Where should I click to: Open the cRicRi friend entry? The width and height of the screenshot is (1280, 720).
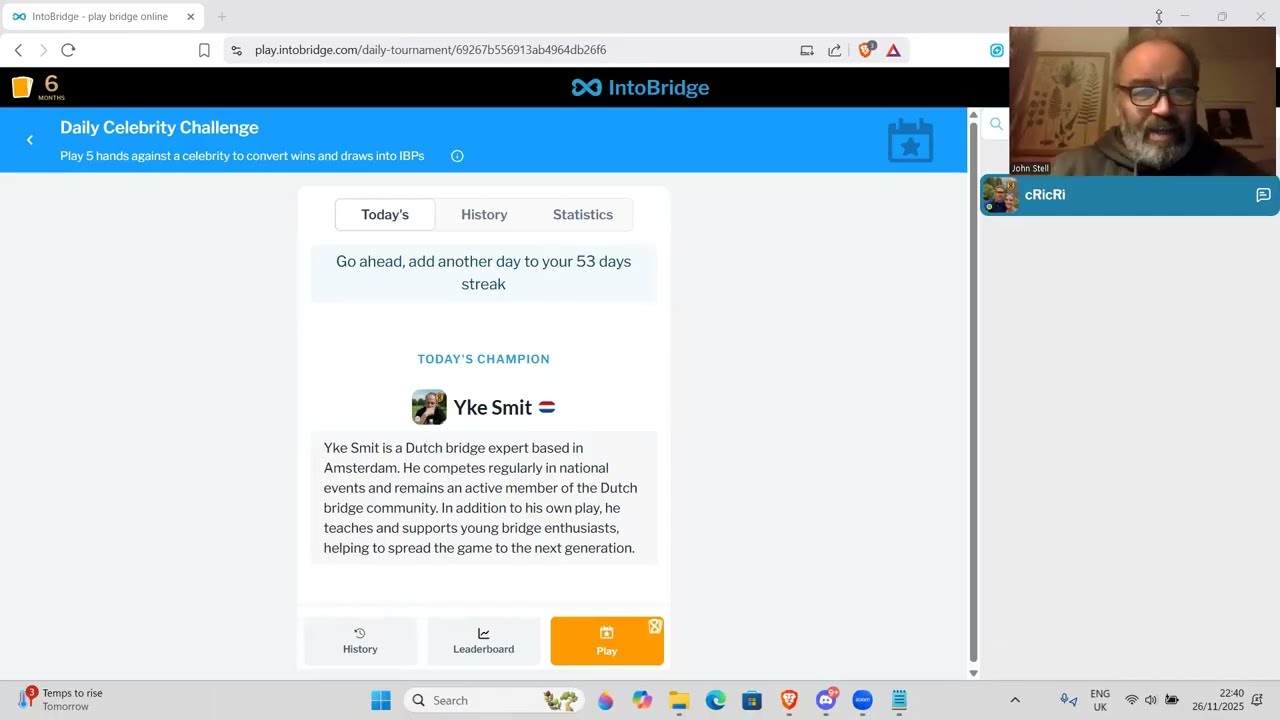(1130, 195)
